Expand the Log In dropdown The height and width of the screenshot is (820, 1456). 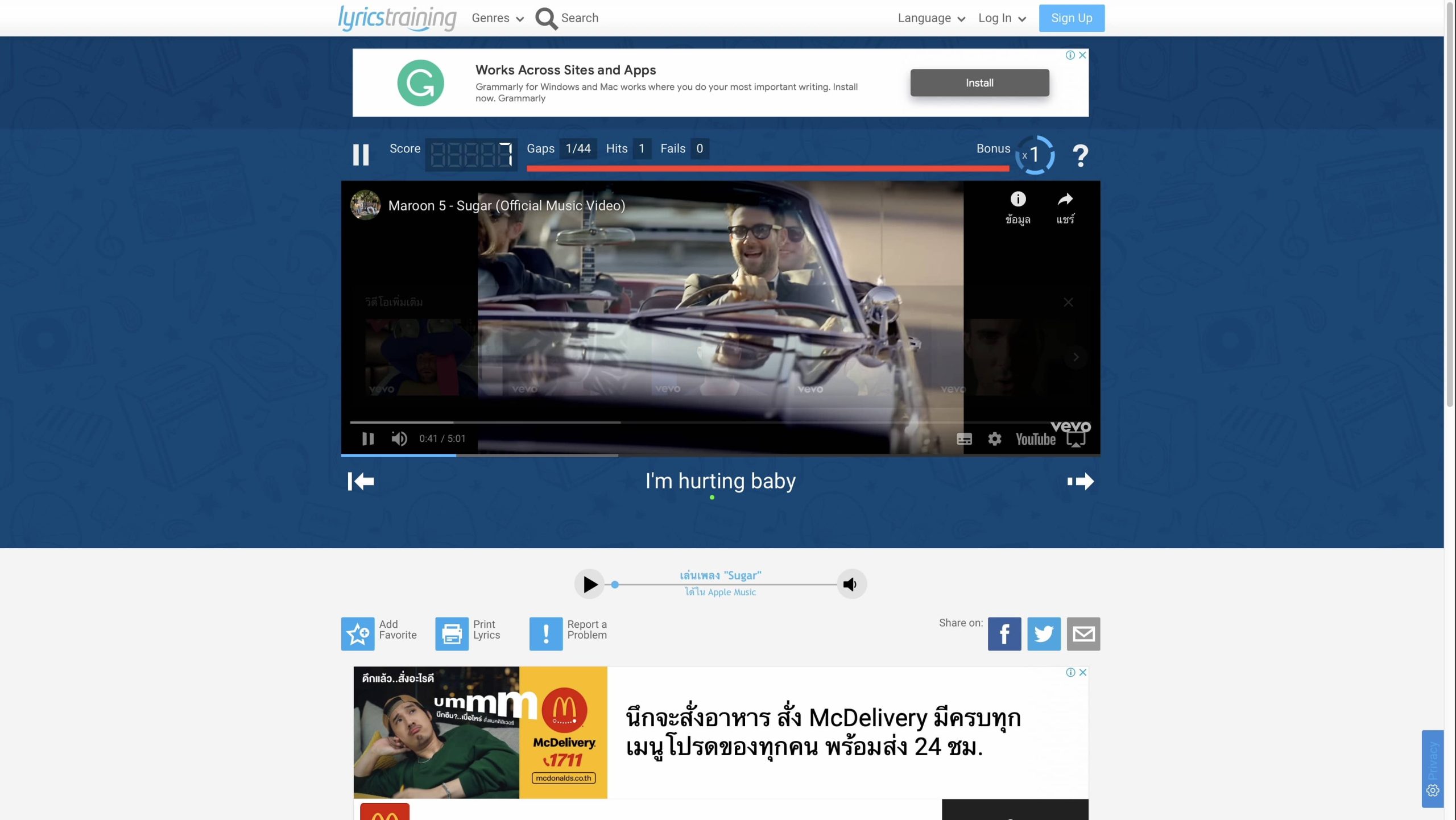[1002, 18]
